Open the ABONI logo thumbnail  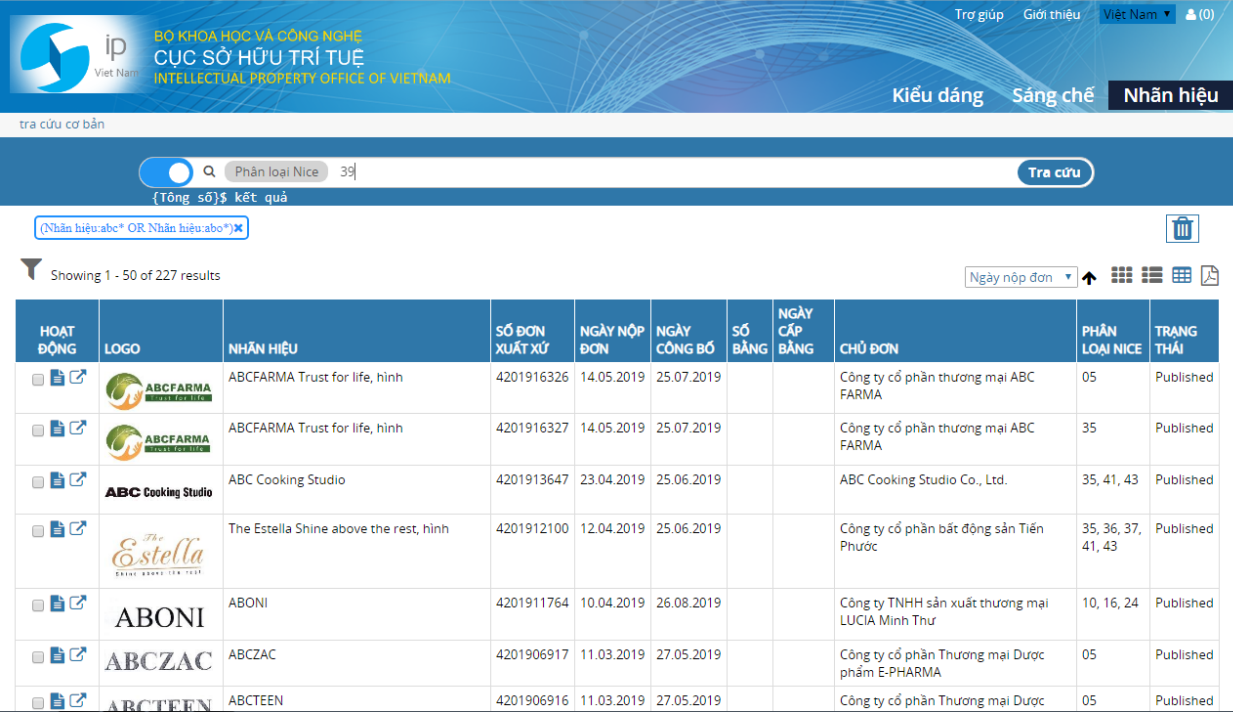[159, 617]
